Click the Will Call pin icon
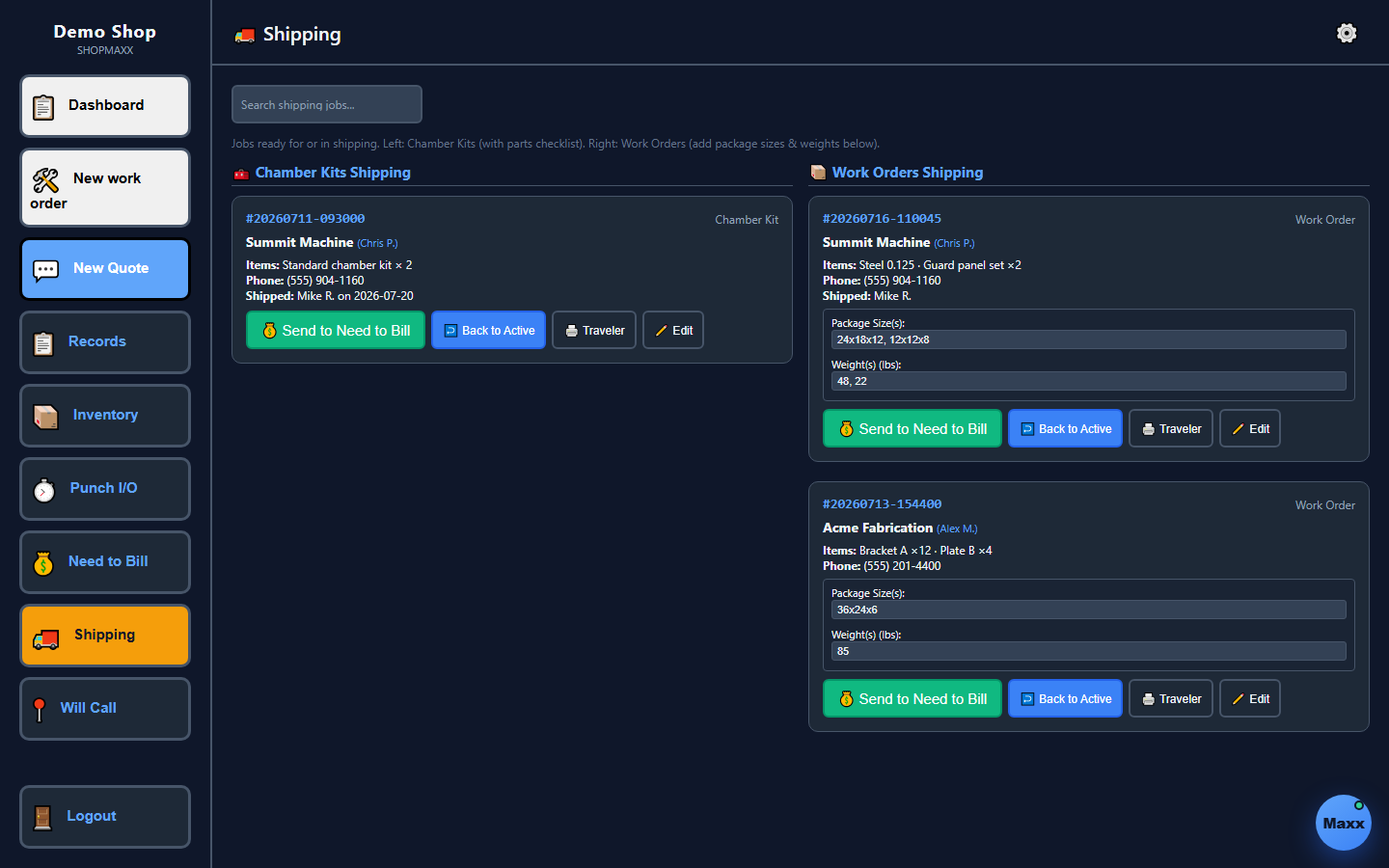The width and height of the screenshot is (1389, 868). pos(40,710)
